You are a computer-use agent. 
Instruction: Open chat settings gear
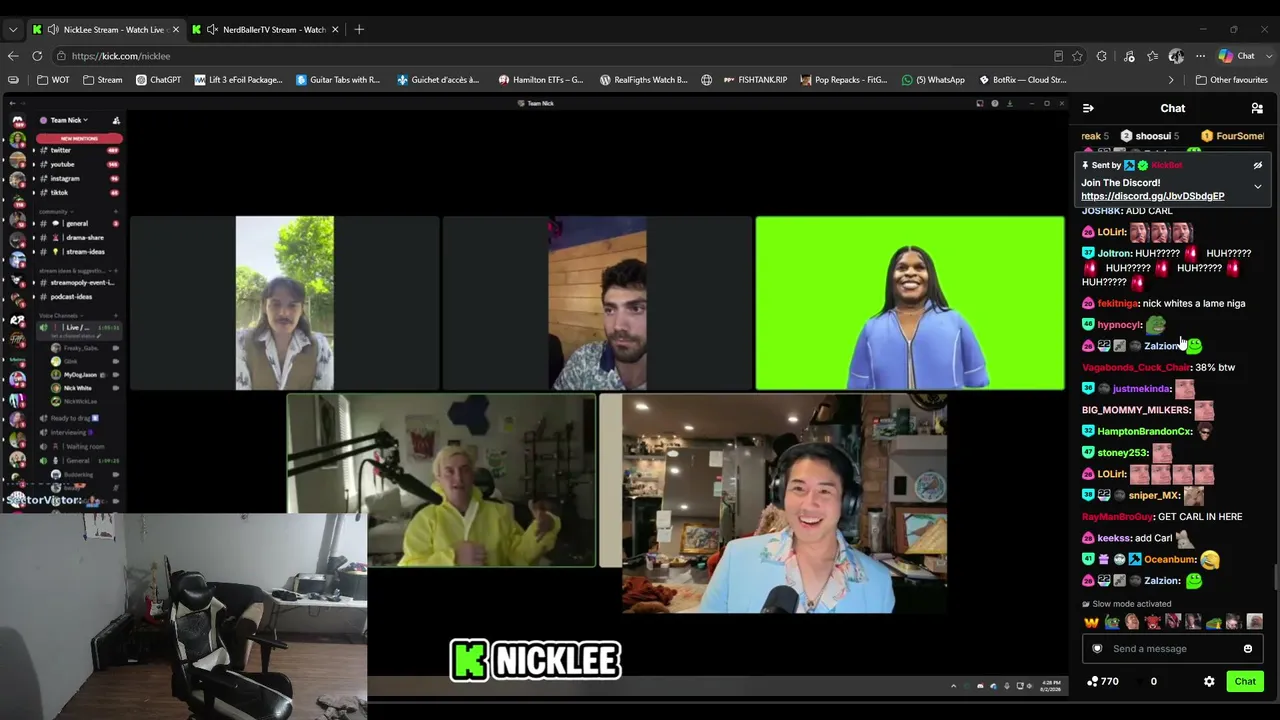click(1209, 682)
